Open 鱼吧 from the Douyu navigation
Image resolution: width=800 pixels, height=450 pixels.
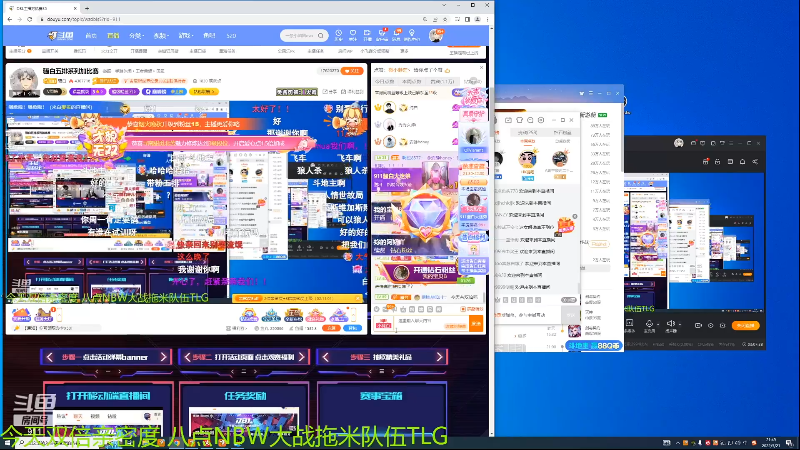pyautogui.click(x=209, y=36)
